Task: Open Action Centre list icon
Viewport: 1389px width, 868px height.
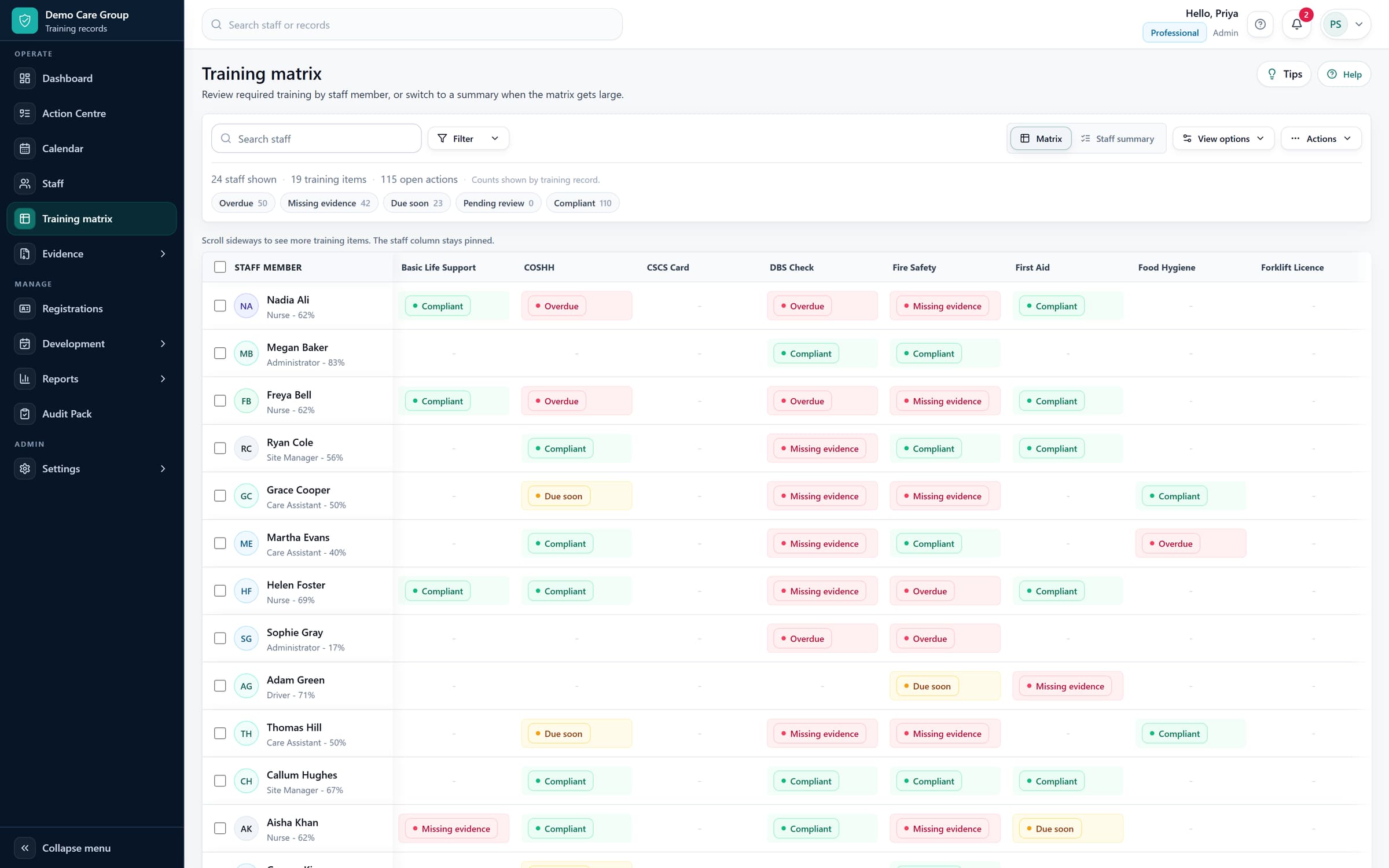Action: pyautogui.click(x=25, y=113)
